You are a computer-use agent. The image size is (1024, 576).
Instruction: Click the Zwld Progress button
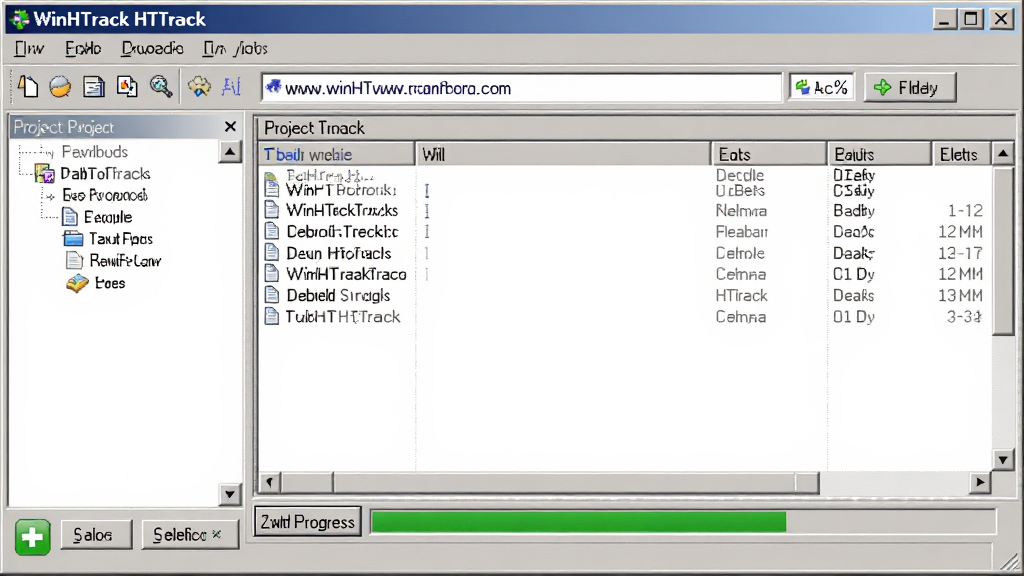pyautogui.click(x=308, y=522)
